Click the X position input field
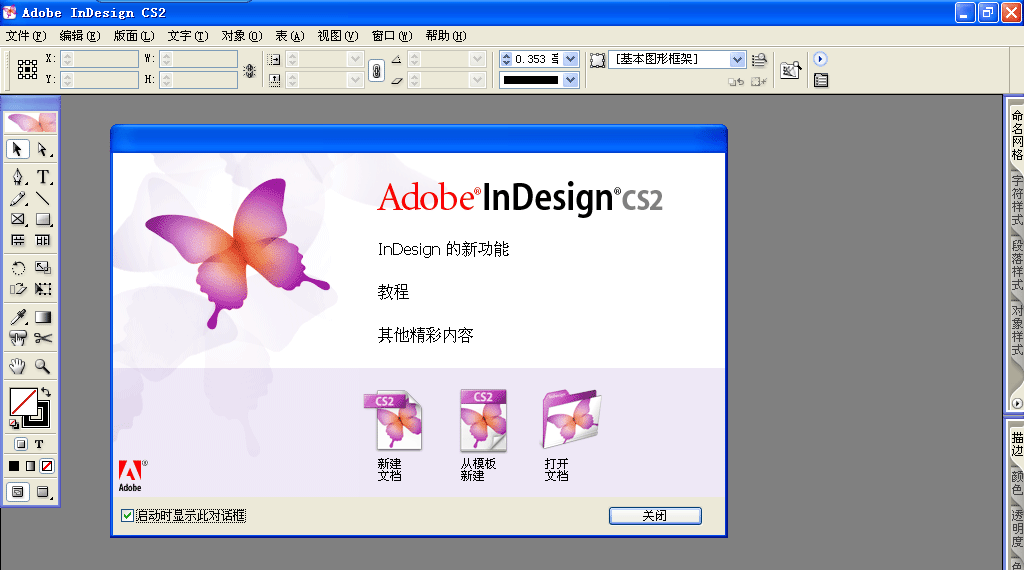The height and width of the screenshot is (570, 1024). (99, 59)
